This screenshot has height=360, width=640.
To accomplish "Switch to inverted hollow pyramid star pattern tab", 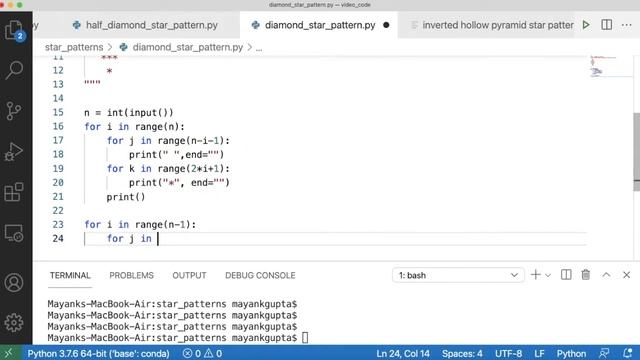I will (491, 25).
